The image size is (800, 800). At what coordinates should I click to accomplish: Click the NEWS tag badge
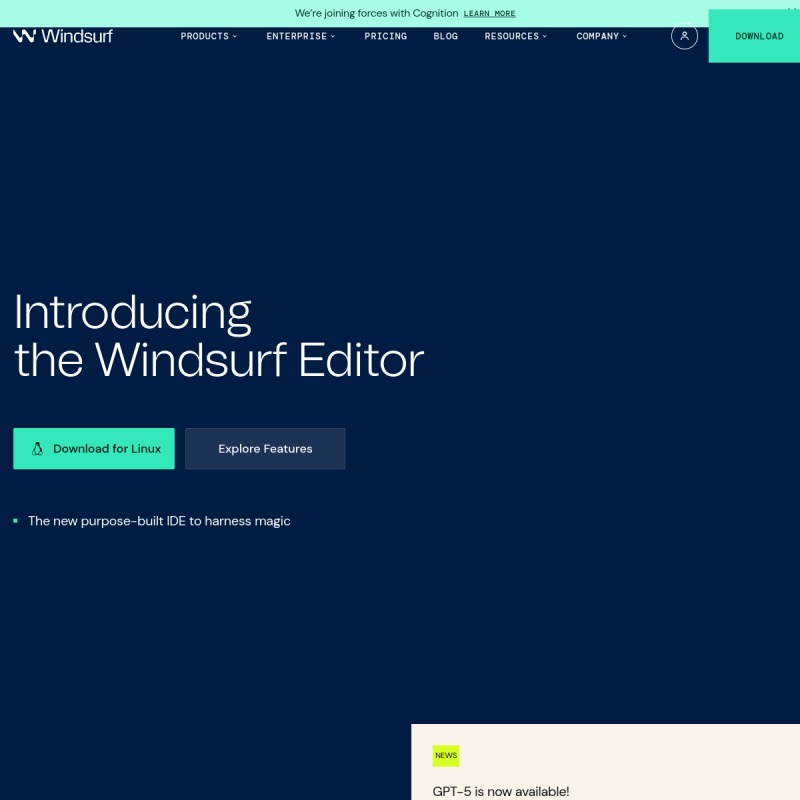(x=445, y=755)
